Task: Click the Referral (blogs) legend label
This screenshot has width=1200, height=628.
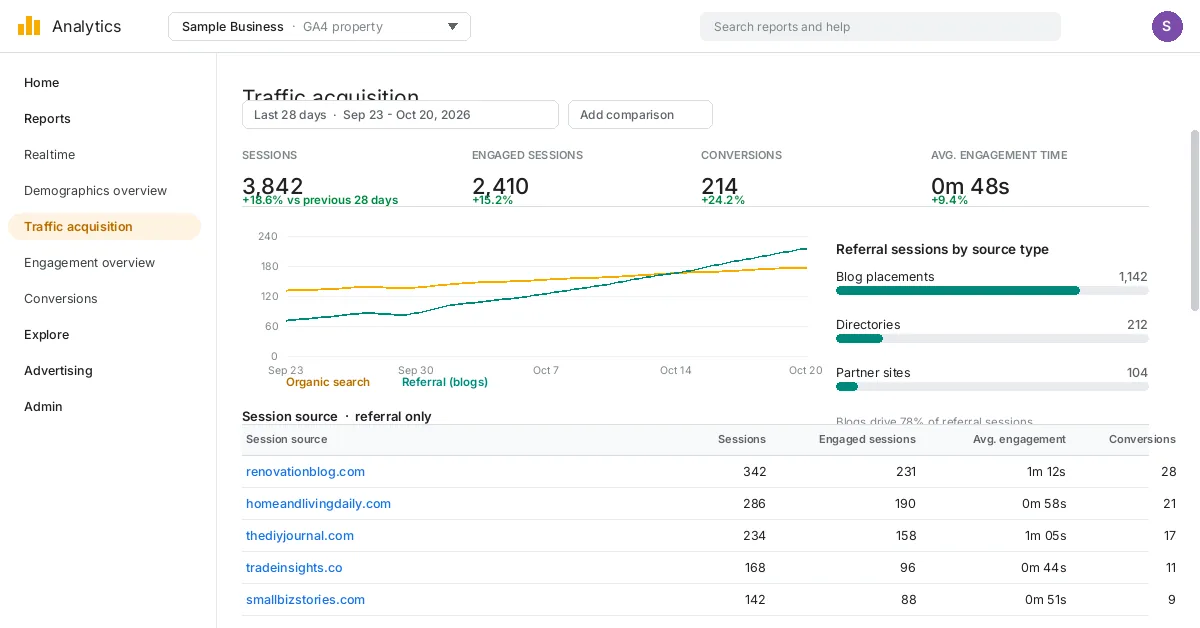Action: coord(445,382)
